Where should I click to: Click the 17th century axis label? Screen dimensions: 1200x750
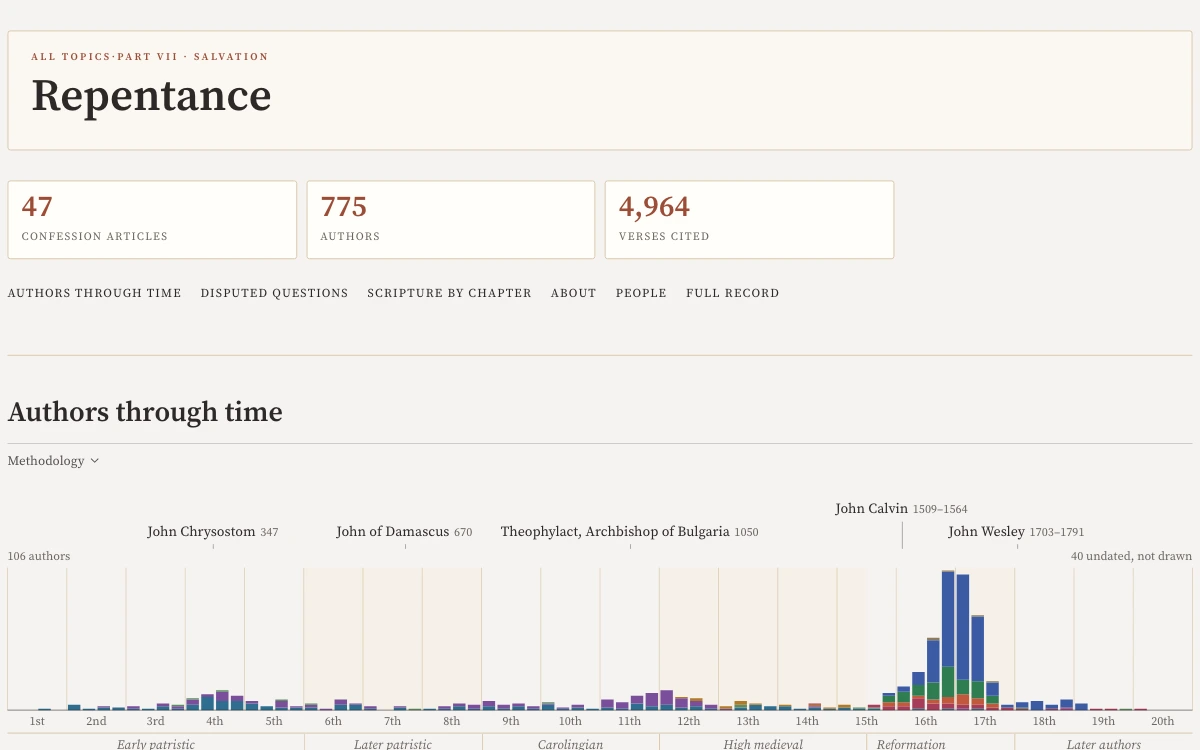click(985, 721)
